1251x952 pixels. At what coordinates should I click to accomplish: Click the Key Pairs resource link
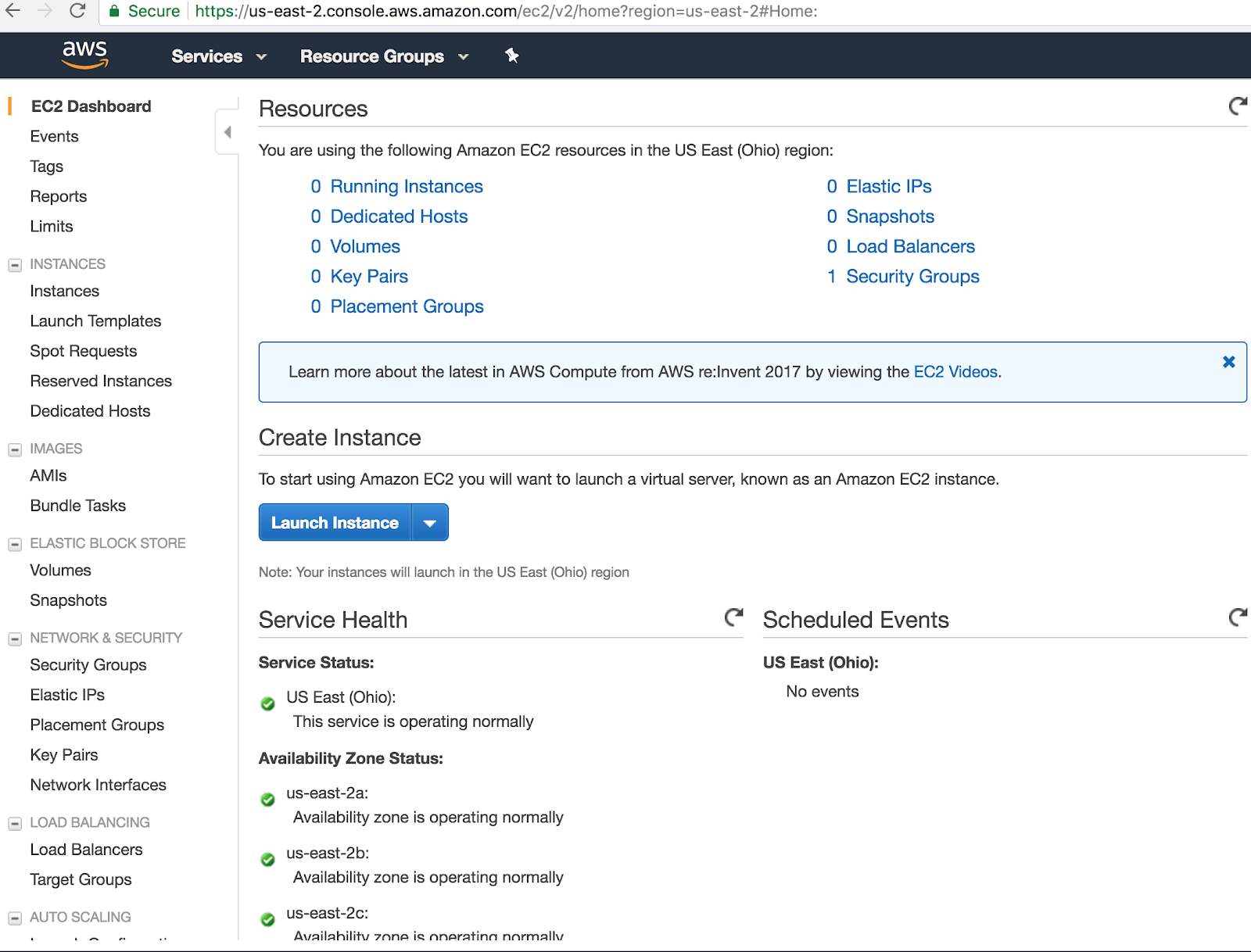[x=369, y=277]
